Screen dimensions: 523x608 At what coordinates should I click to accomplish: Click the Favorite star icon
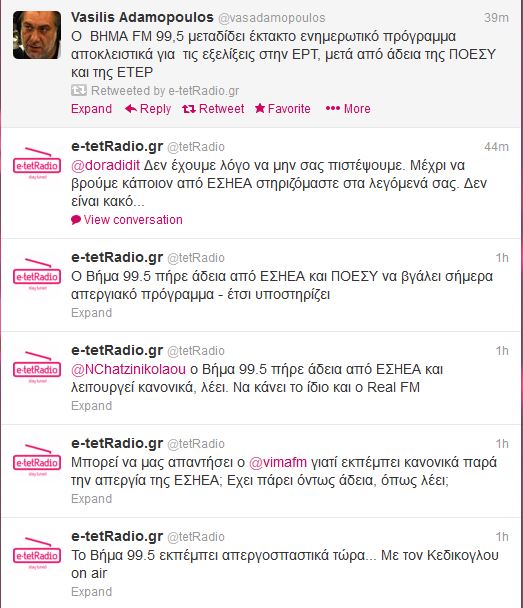[260, 109]
